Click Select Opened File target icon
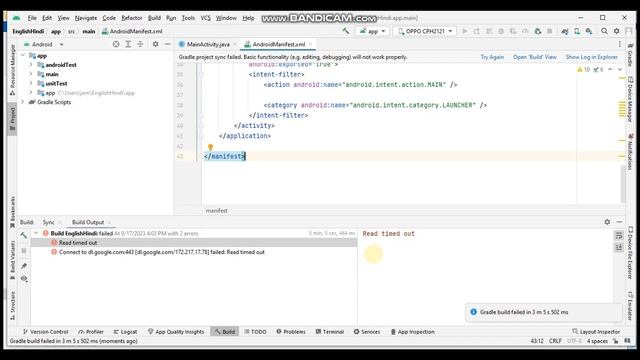Image resolution: width=640 pixels, height=360 pixels. 116,44
